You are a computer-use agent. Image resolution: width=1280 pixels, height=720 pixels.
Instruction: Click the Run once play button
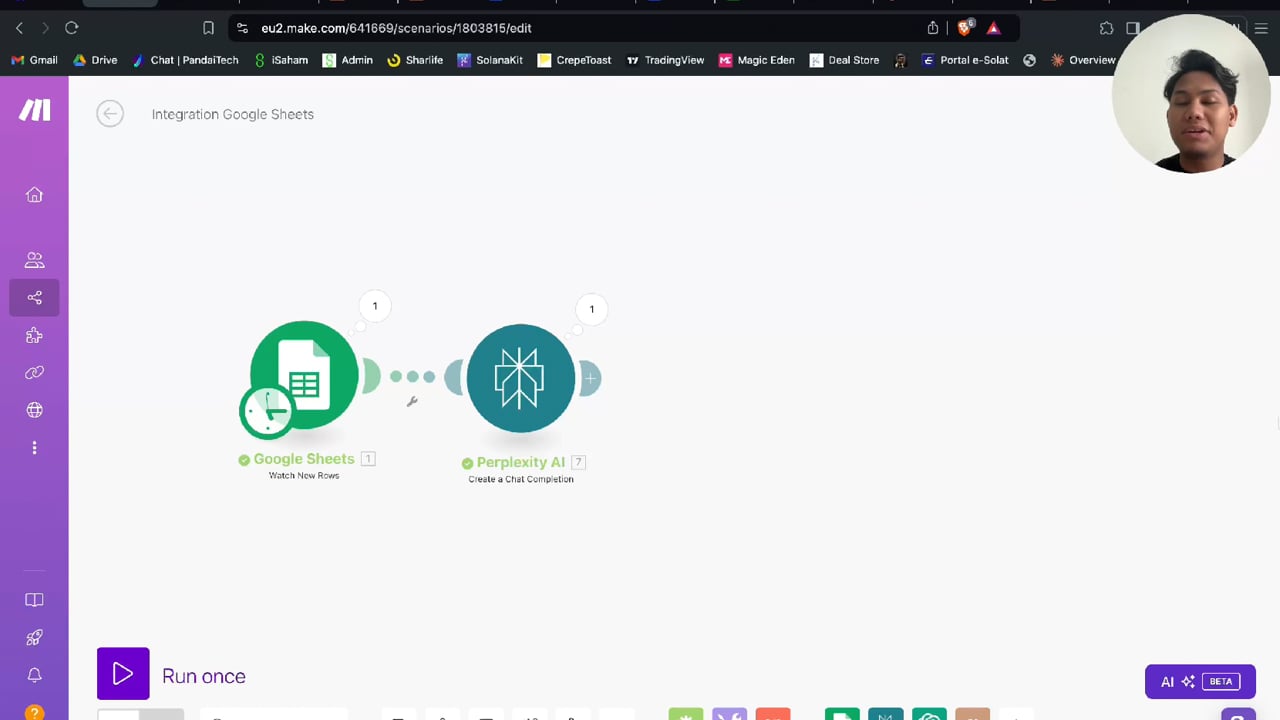pos(123,674)
